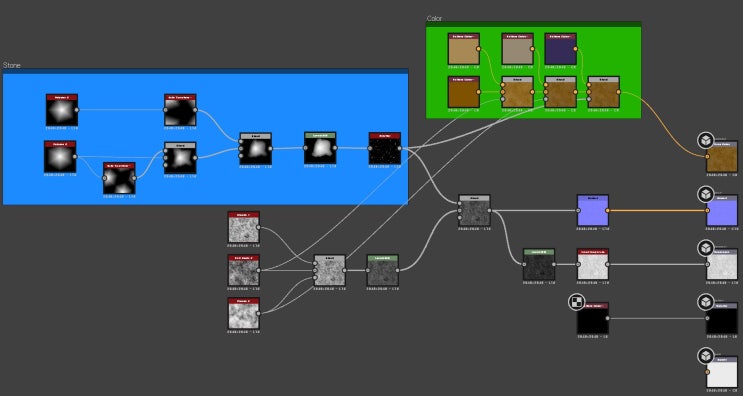Click the cube badge on the light gray roughness output
This screenshot has height=396, width=743.
(706, 248)
